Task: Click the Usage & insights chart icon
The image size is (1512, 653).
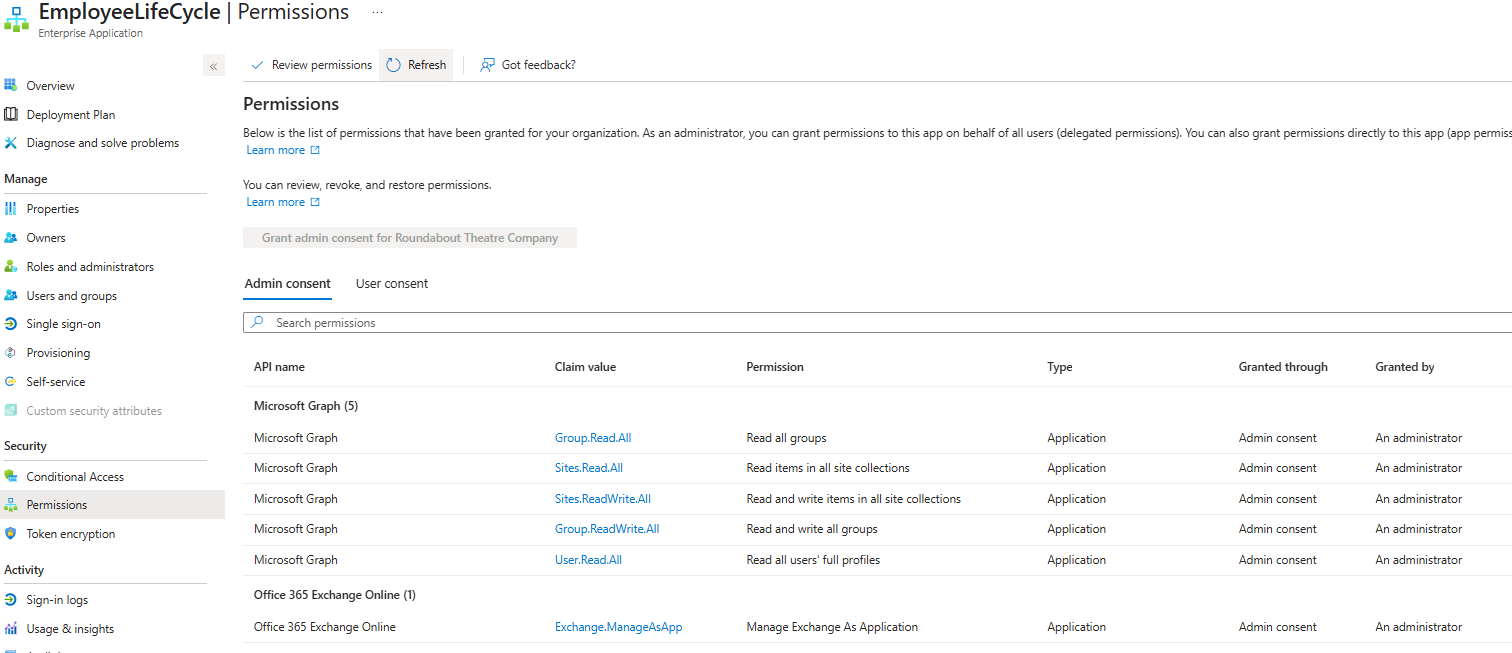Action: [11, 629]
